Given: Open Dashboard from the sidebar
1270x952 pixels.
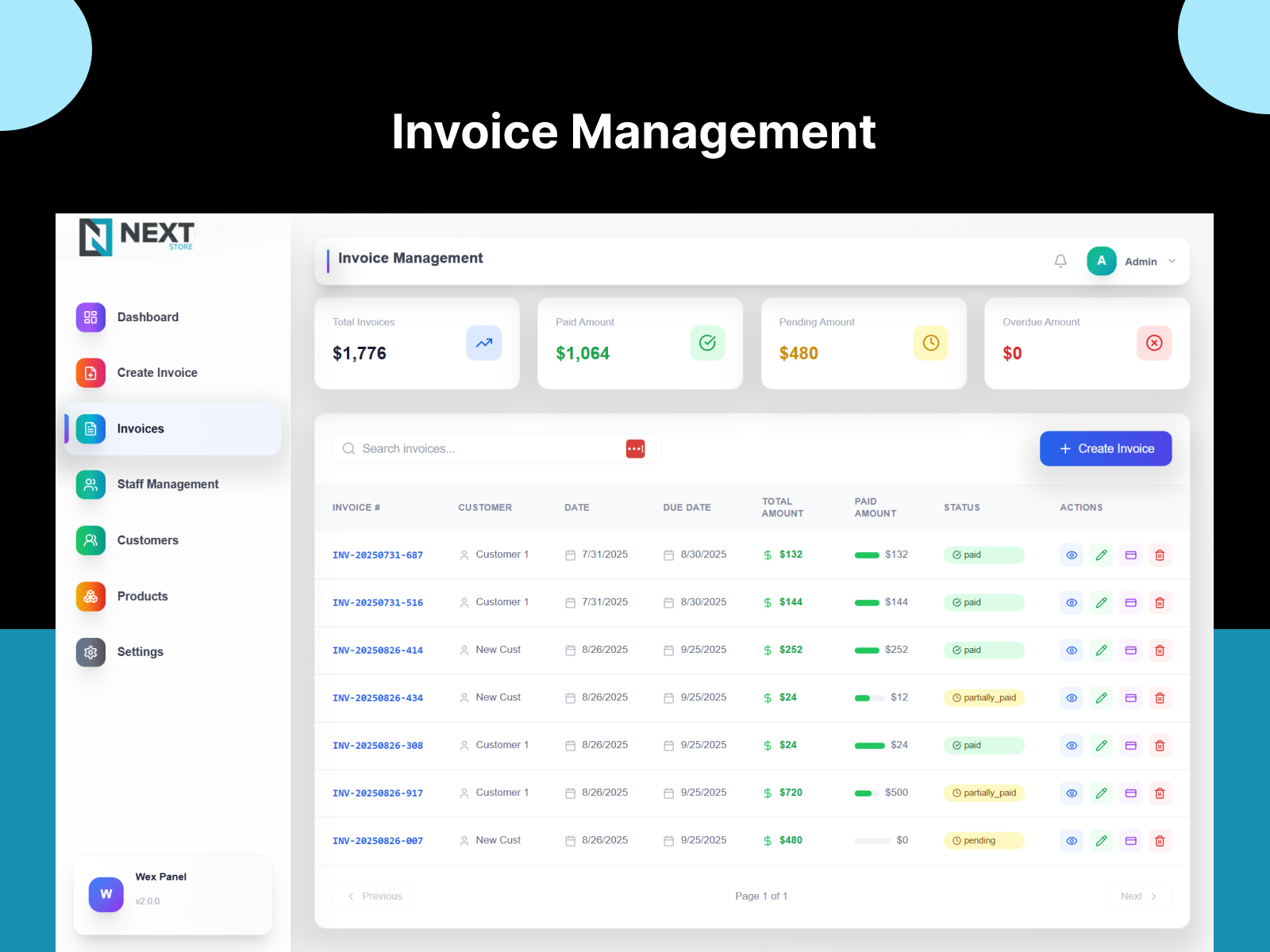Looking at the screenshot, I should point(173,317).
